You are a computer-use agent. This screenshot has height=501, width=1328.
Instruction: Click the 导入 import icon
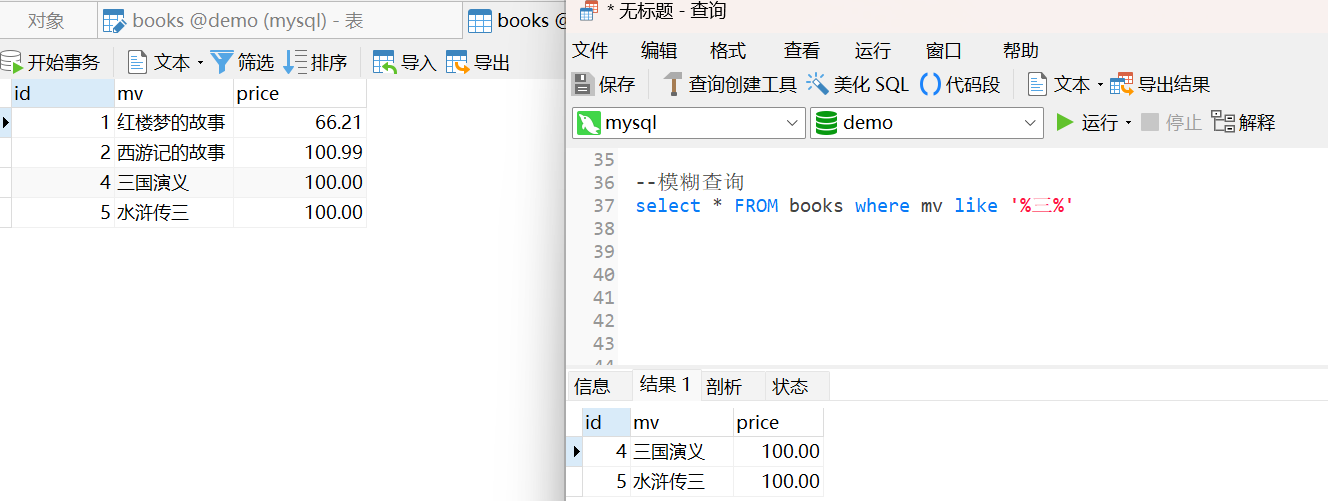tap(385, 62)
